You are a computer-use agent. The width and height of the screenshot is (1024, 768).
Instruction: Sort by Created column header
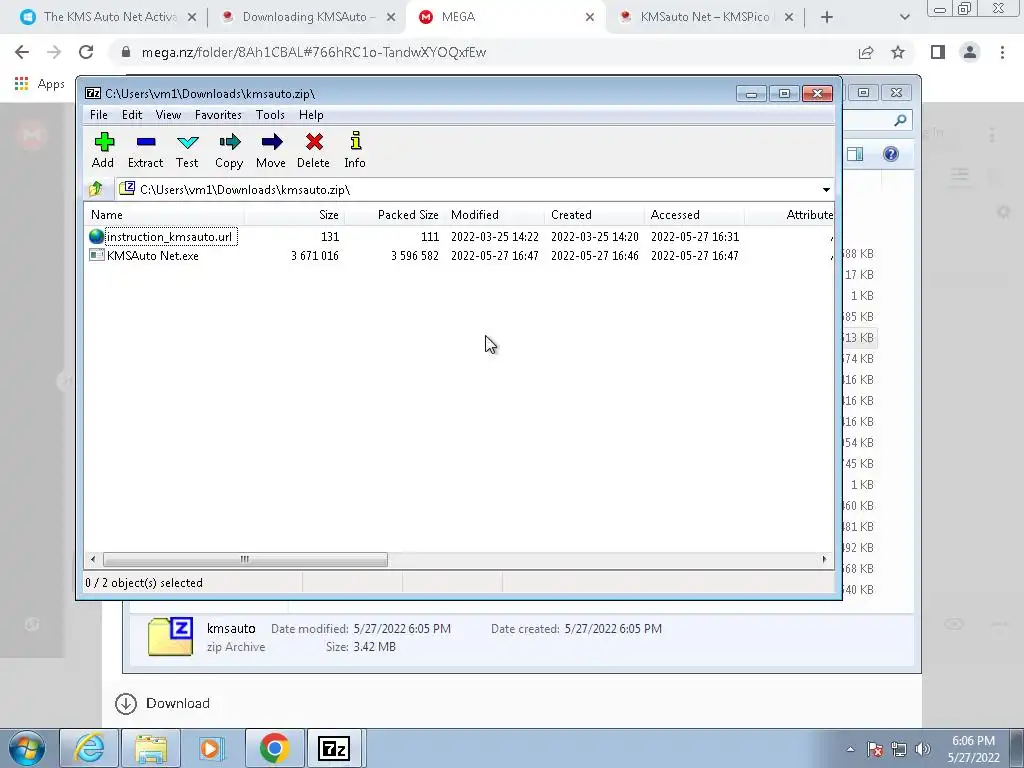click(x=594, y=215)
